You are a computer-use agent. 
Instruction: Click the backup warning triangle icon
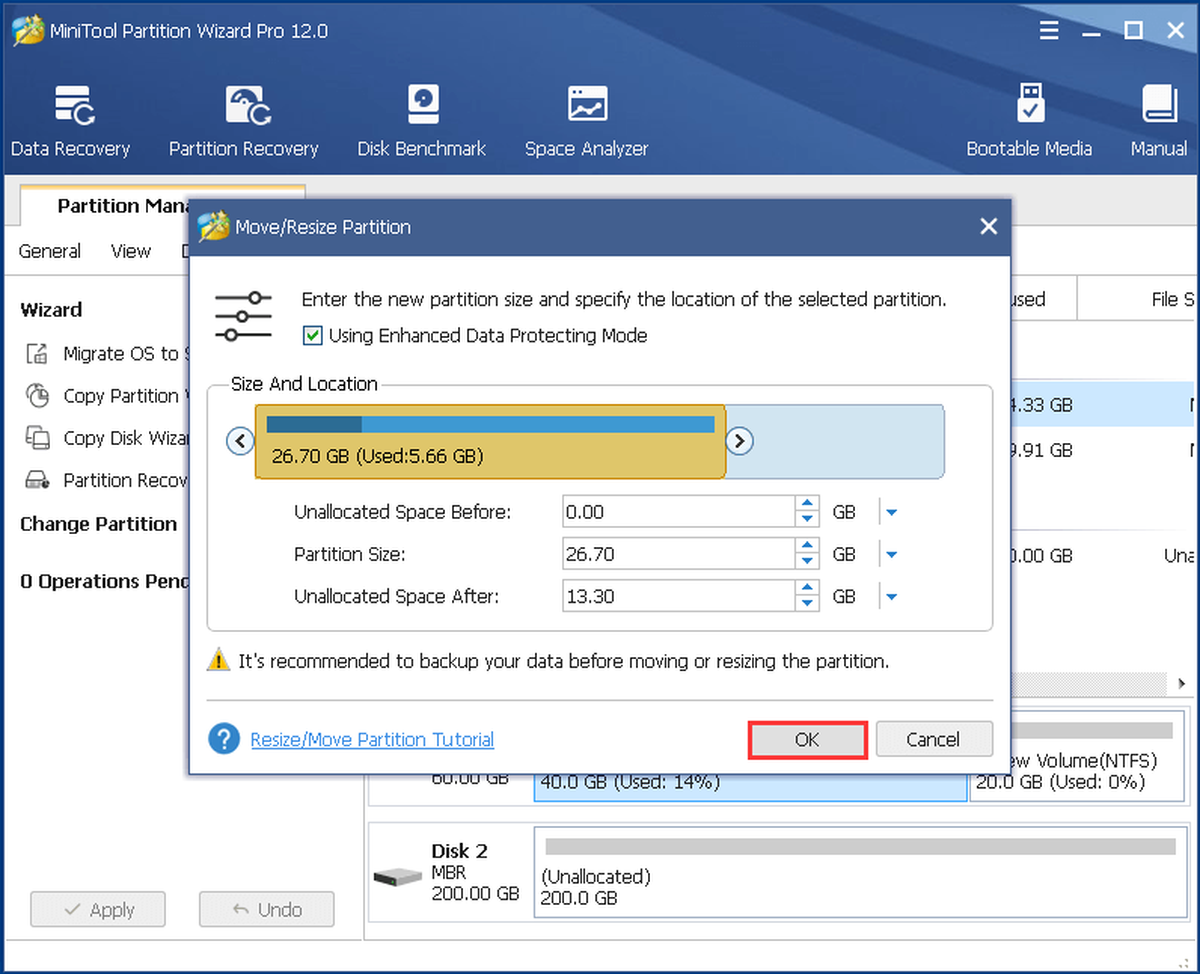point(218,660)
